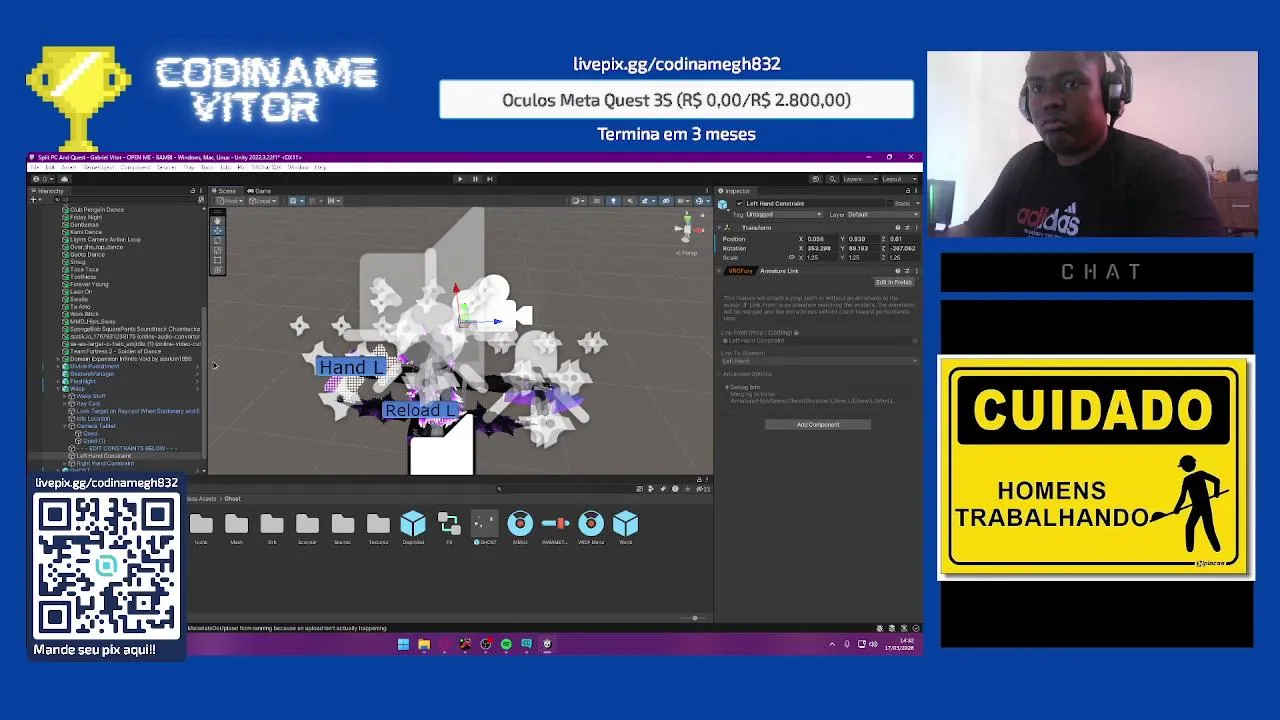Open the Textures folder in Project
Screen dimensions: 1280x720
point(378,527)
